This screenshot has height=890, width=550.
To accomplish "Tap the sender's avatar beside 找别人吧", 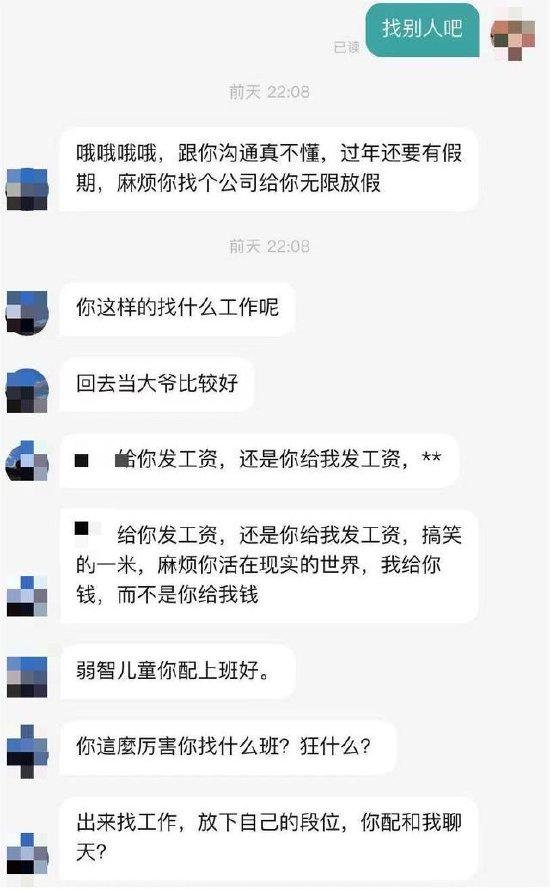I will click(x=513, y=35).
